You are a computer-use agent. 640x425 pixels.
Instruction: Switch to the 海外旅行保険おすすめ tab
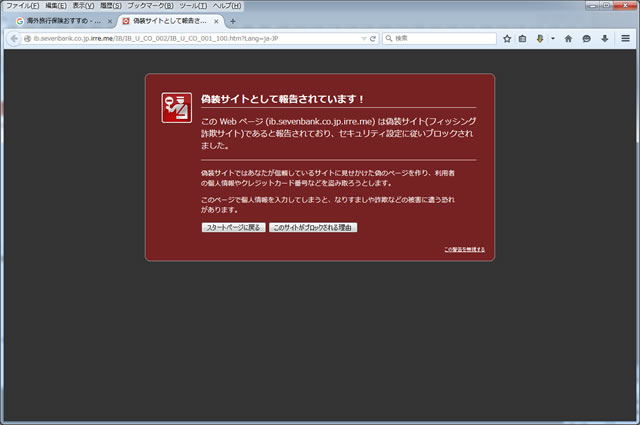(x=64, y=21)
